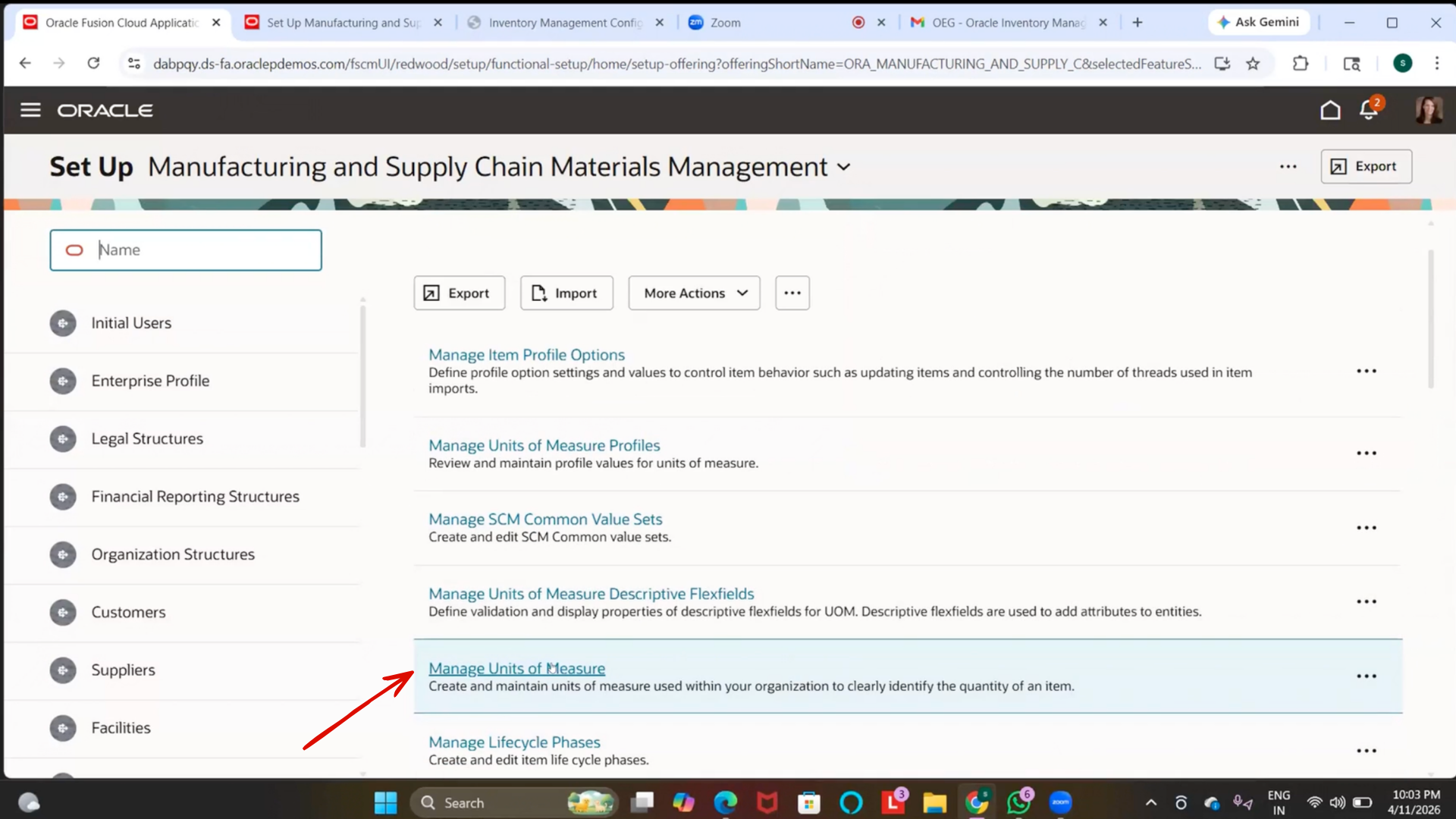The width and height of the screenshot is (1456, 819).
Task: Switch to Inventory Management Config browser tab
Action: point(565,23)
